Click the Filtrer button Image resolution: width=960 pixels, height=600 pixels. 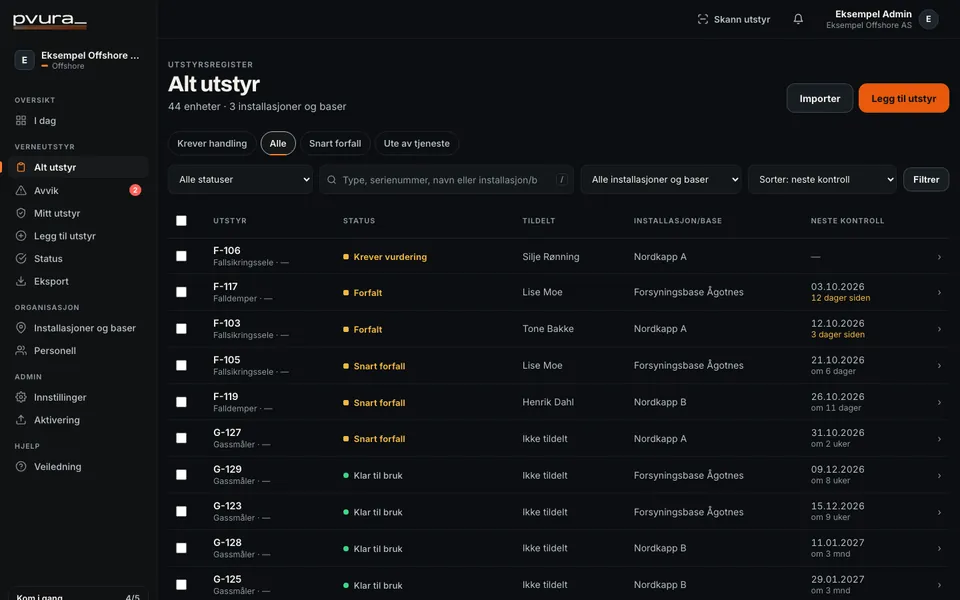coord(926,179)
